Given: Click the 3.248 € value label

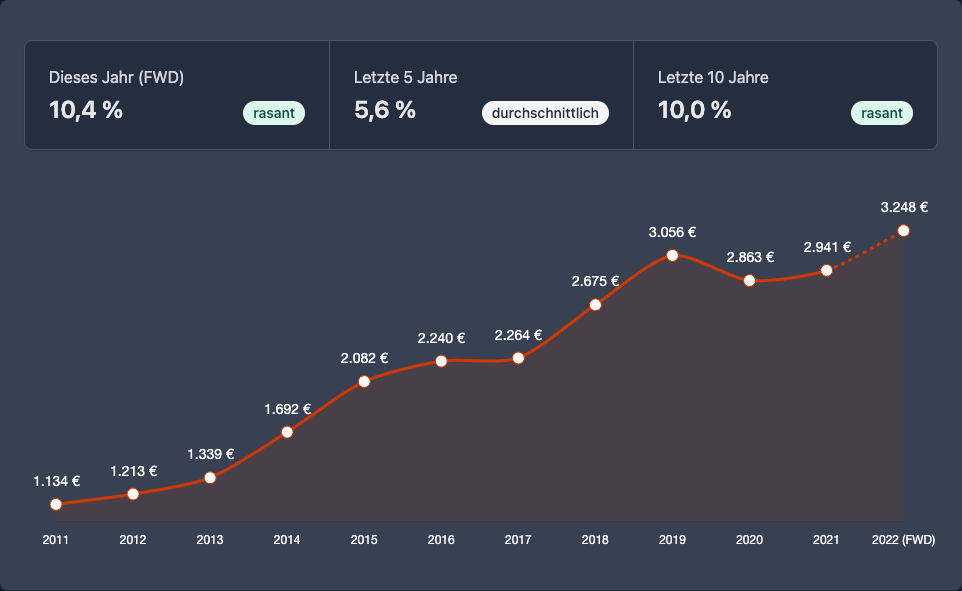Looking at the screenshot, I should tap(904, 208).
